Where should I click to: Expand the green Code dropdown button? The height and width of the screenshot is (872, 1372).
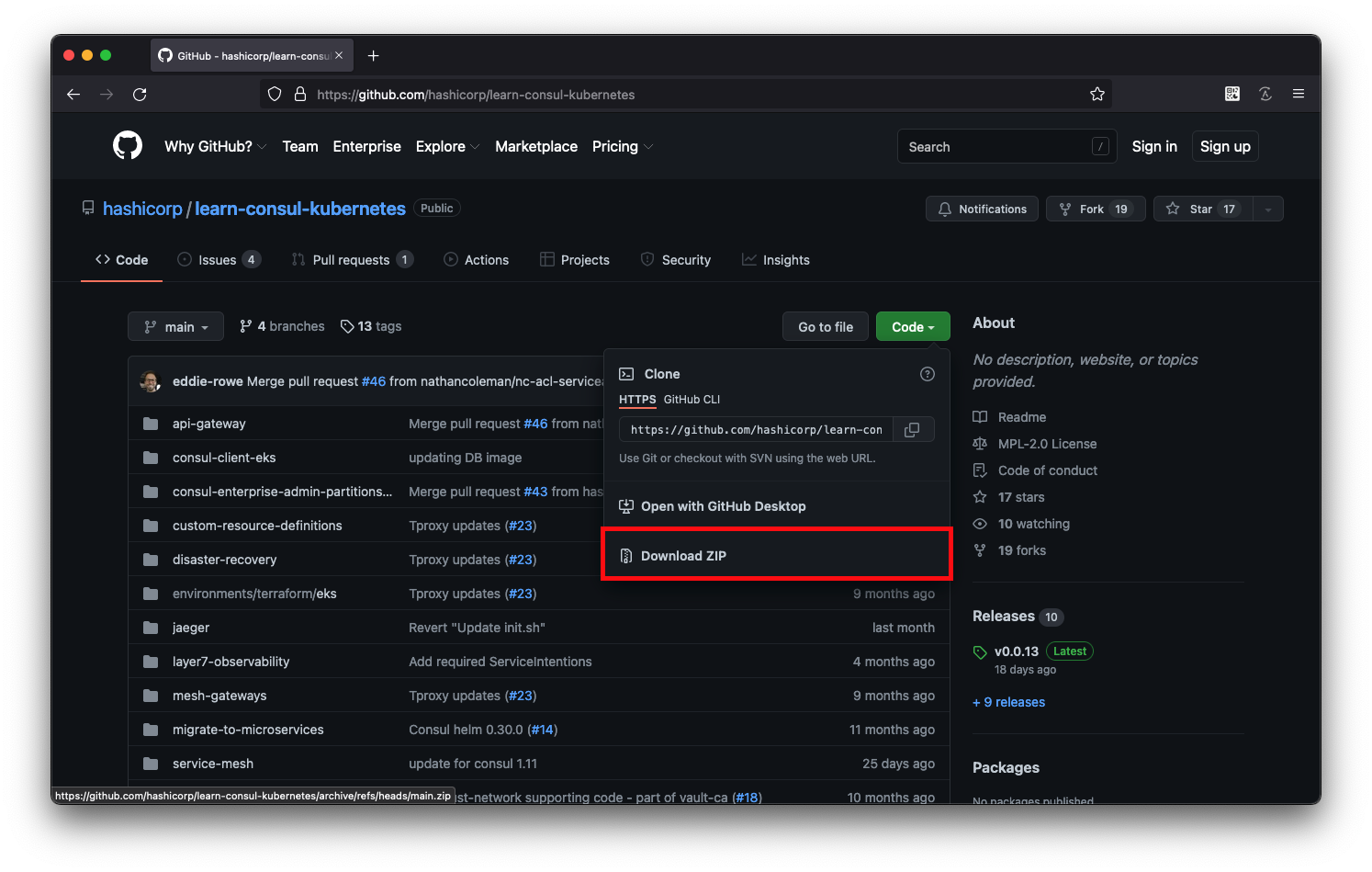click(913, 327)
